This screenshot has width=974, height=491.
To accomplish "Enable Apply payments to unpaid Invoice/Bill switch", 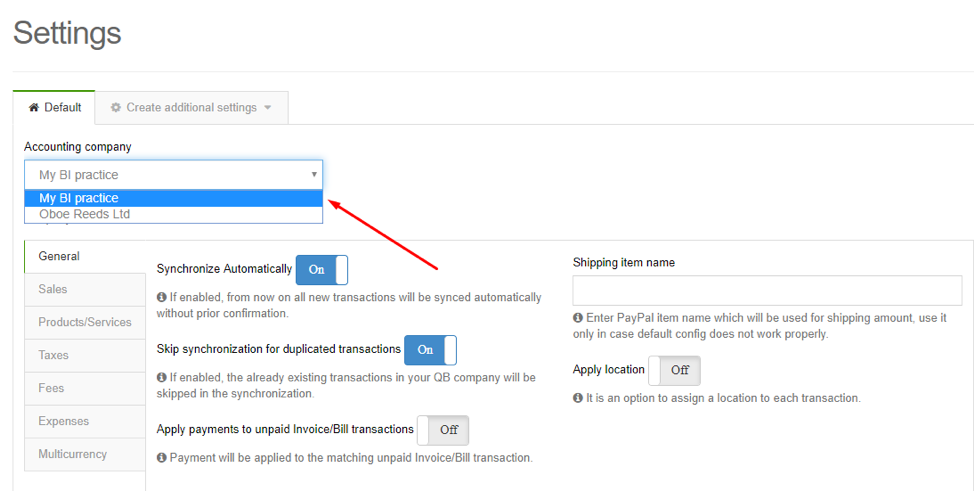I will pyautogui.click(x=443, y=430).
